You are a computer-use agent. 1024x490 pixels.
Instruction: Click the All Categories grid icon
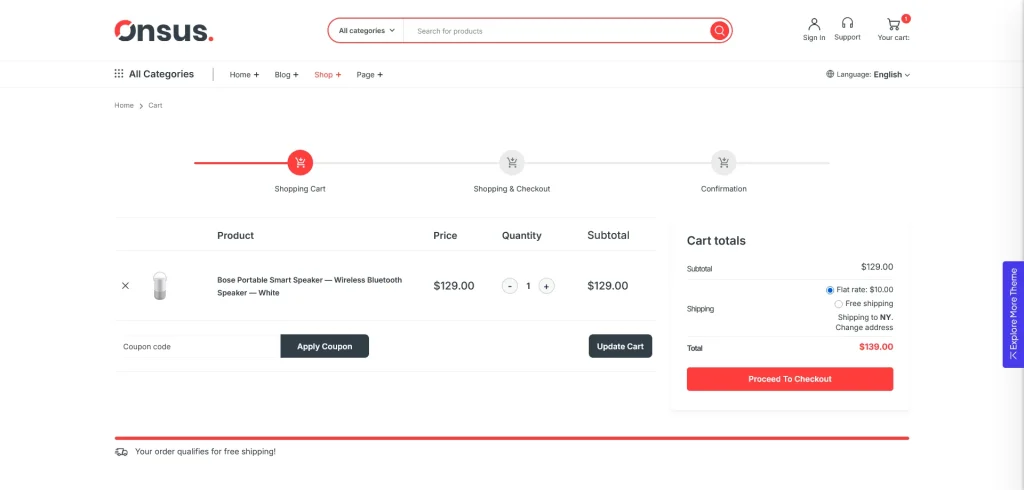point(119,74)
